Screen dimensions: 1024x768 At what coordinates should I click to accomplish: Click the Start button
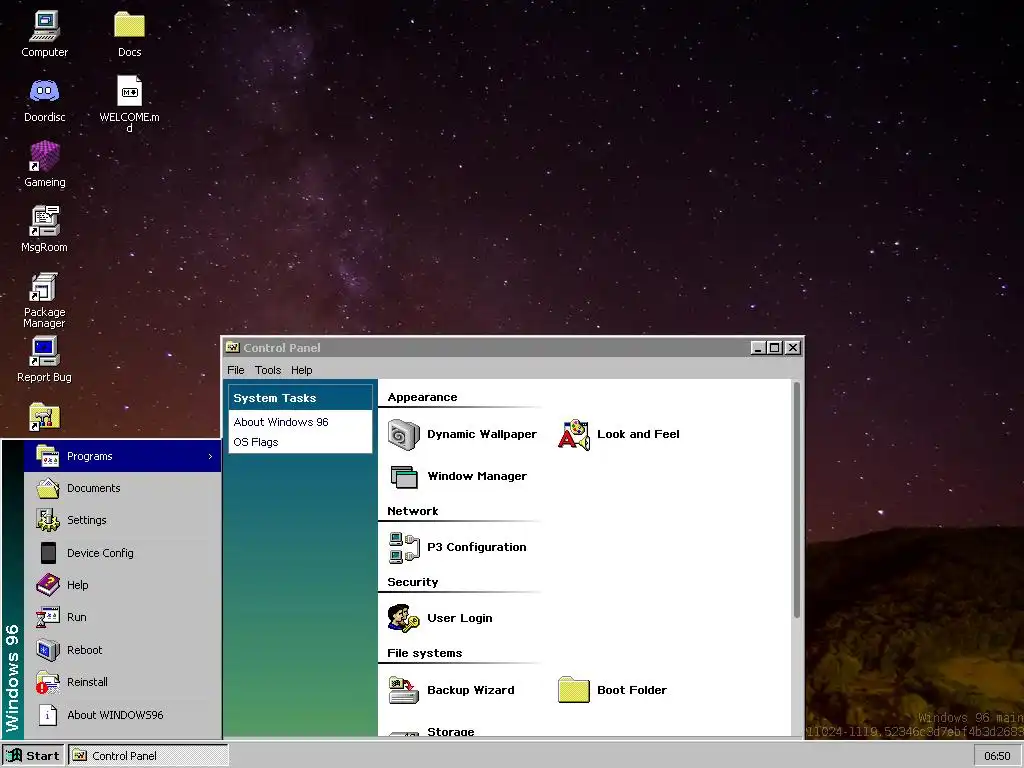point(33,756)
